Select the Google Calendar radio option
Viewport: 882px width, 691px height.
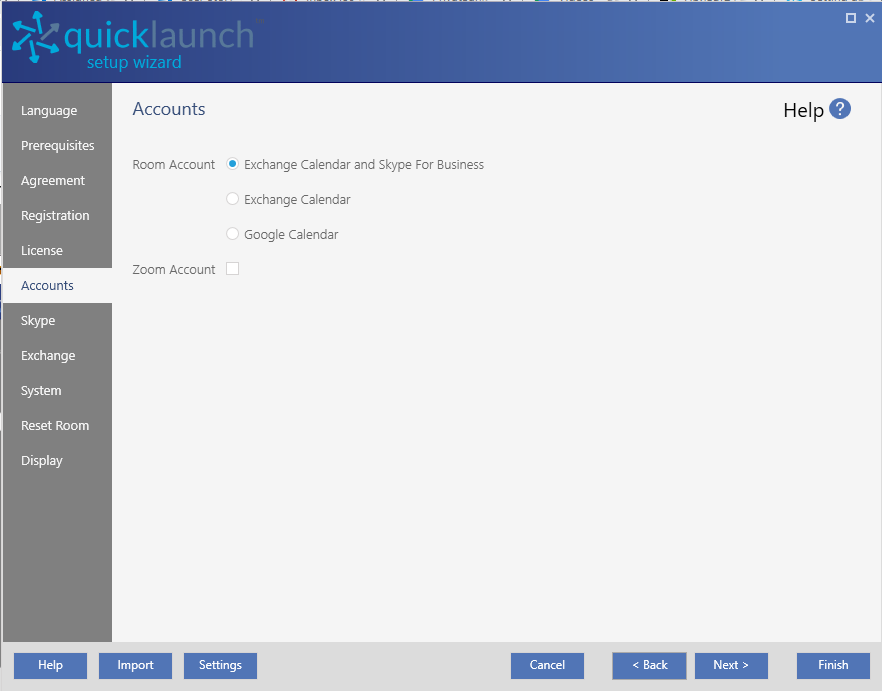point(232,234)
